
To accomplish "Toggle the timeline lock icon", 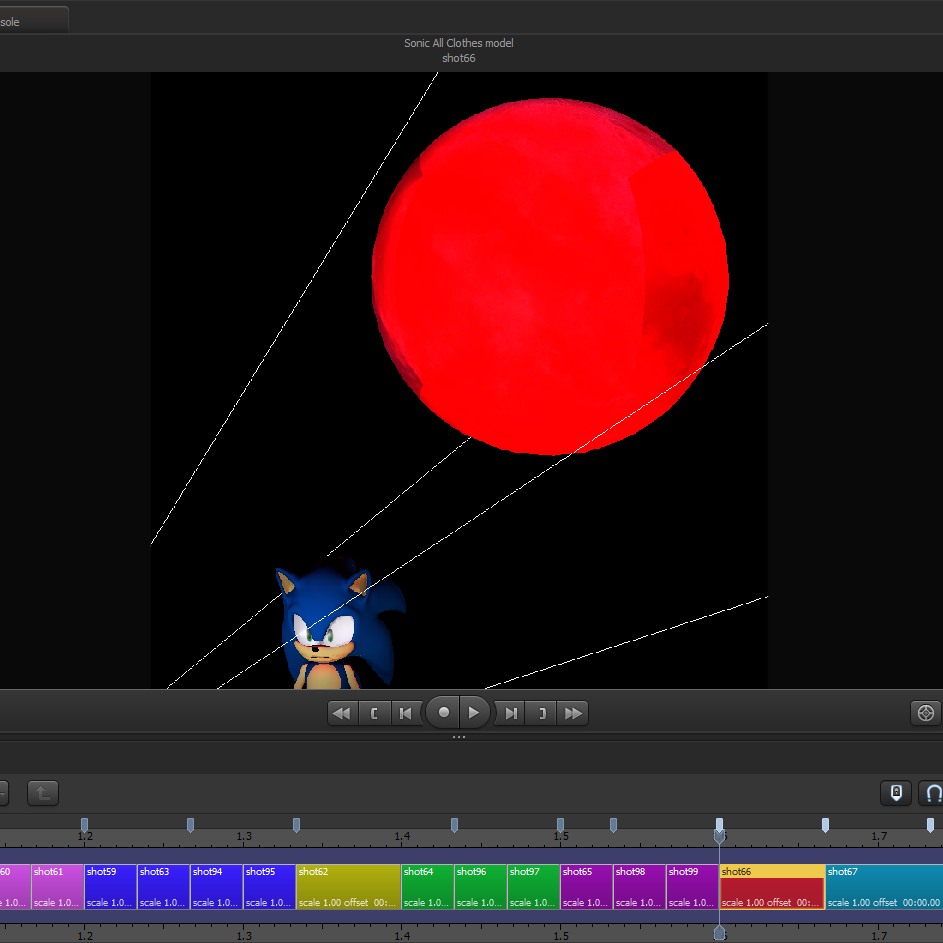I will point(896,793).
